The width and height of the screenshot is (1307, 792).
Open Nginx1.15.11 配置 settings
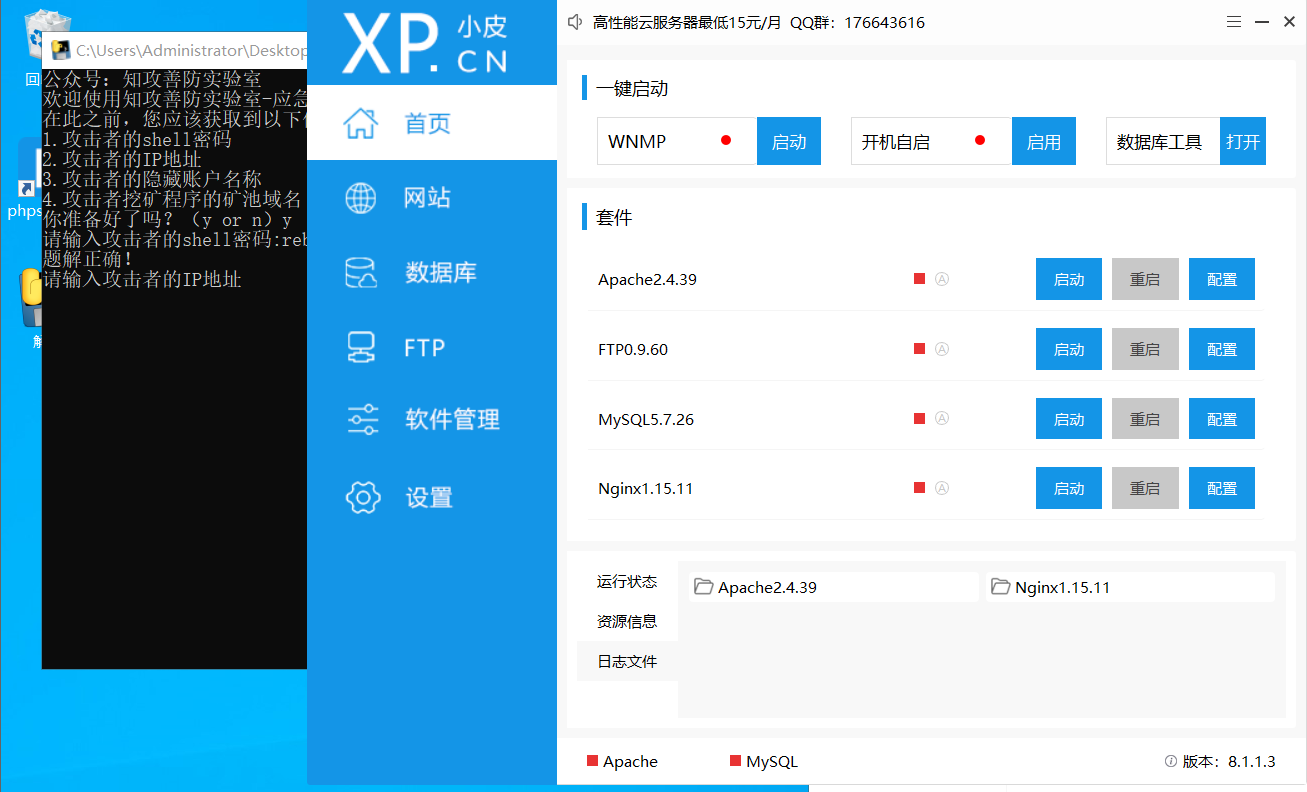pos(1222,488)
